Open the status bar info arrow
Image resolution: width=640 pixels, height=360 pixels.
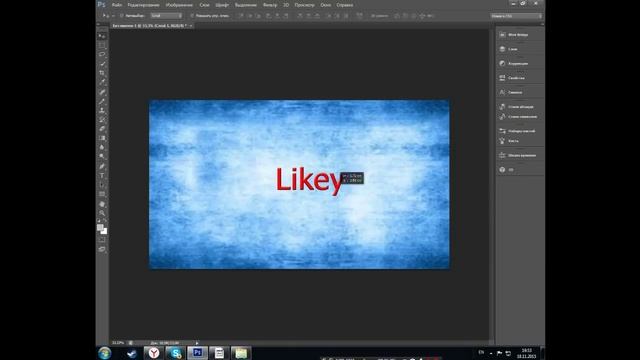coord(197,343)
